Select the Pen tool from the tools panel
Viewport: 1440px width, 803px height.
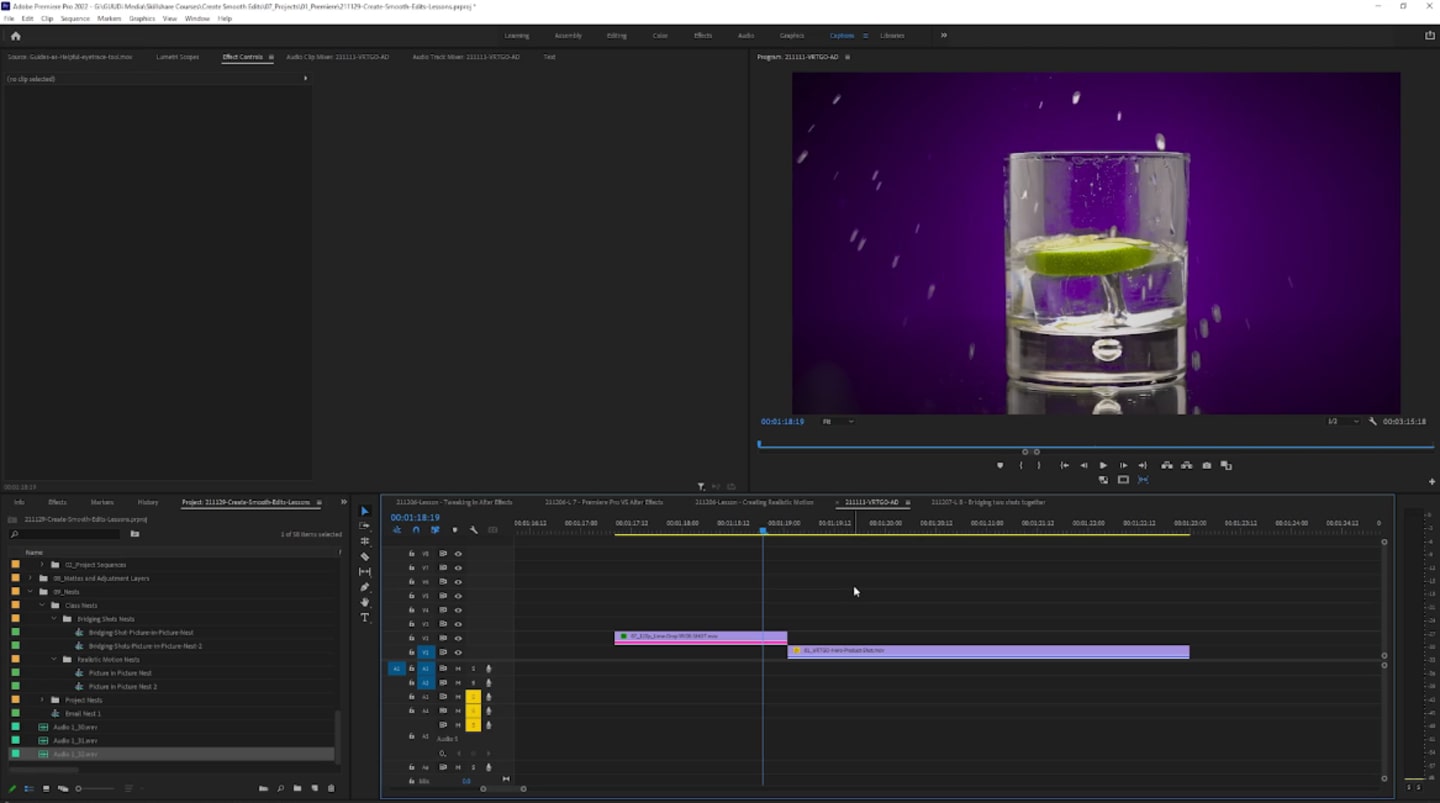[365, 587]
